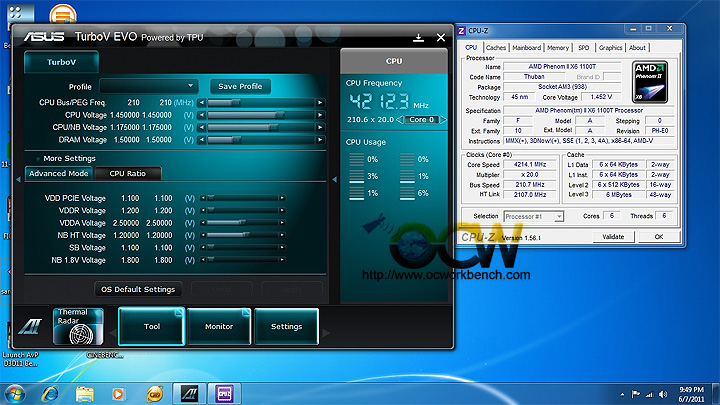The image size is (720, 405).
Task: Increase VDD PCIE Voltage right arrow
Action: (282, 198)
